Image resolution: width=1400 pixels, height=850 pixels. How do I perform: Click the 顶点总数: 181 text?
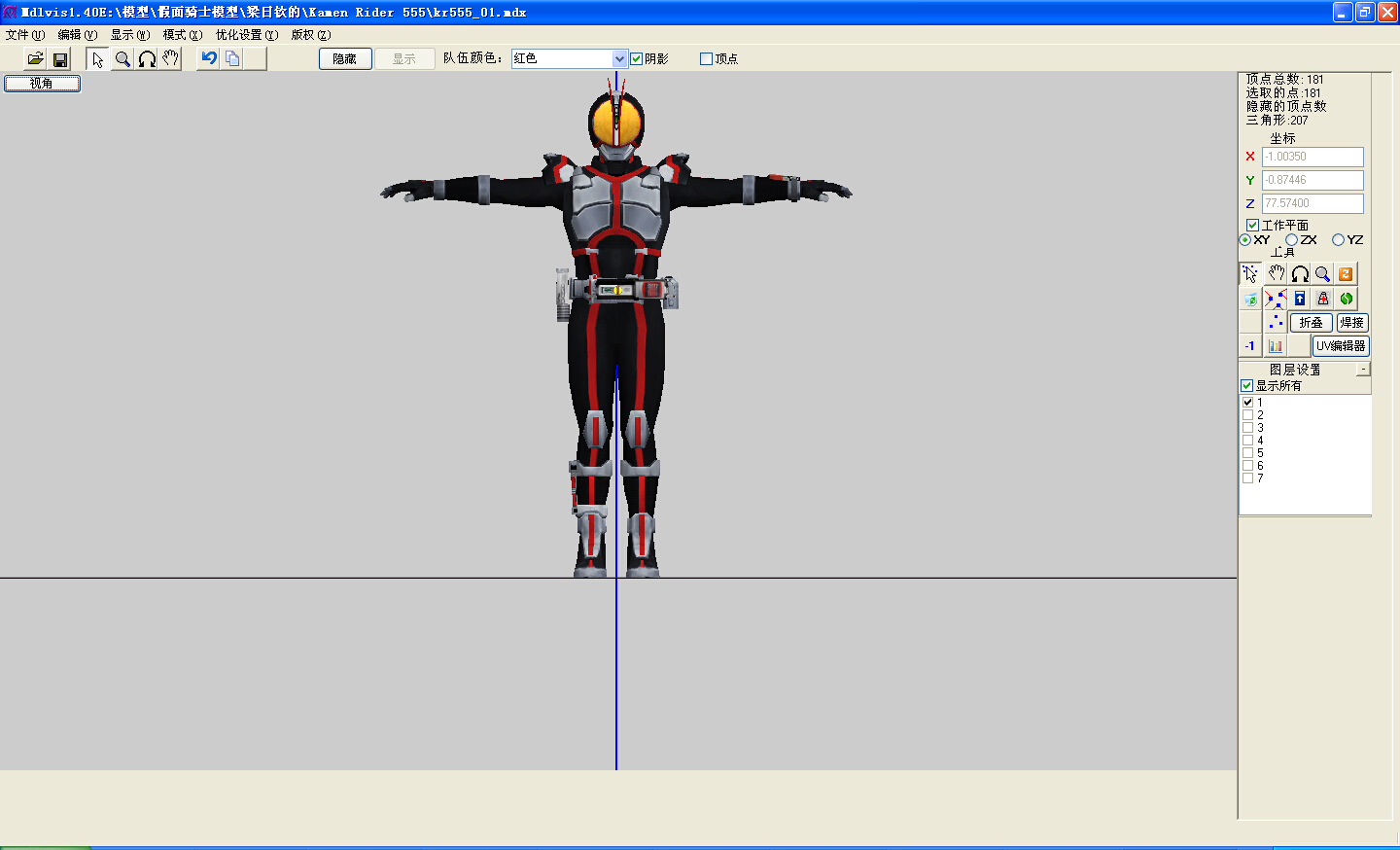pyautogui.click(x=1284, y=79)
